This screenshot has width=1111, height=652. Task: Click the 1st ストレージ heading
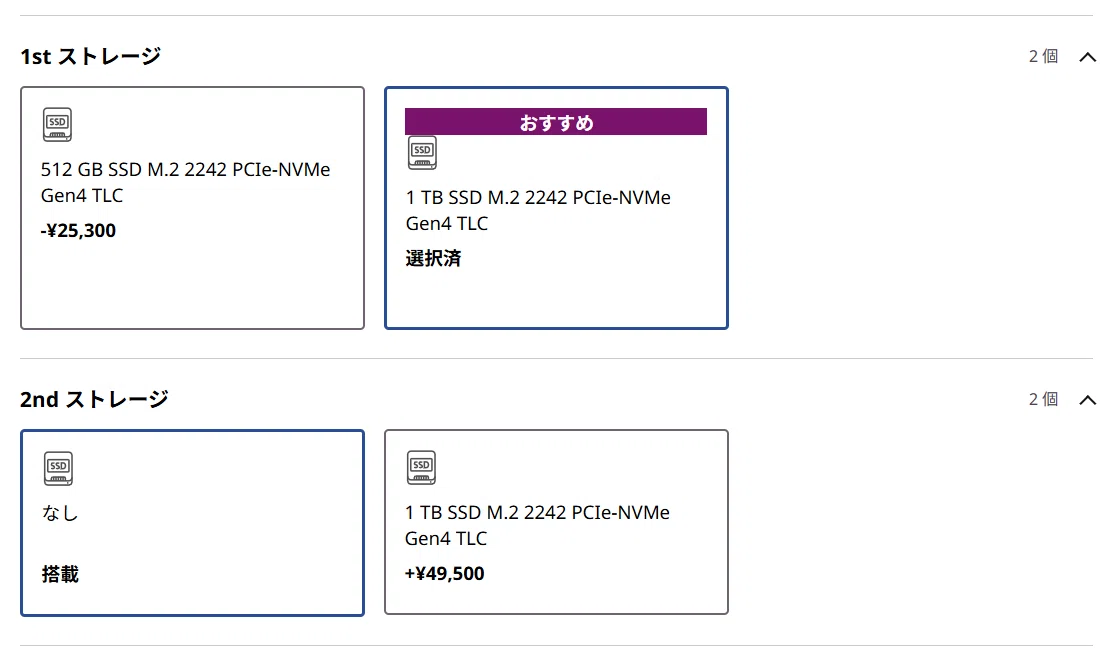tap(91, 56)
